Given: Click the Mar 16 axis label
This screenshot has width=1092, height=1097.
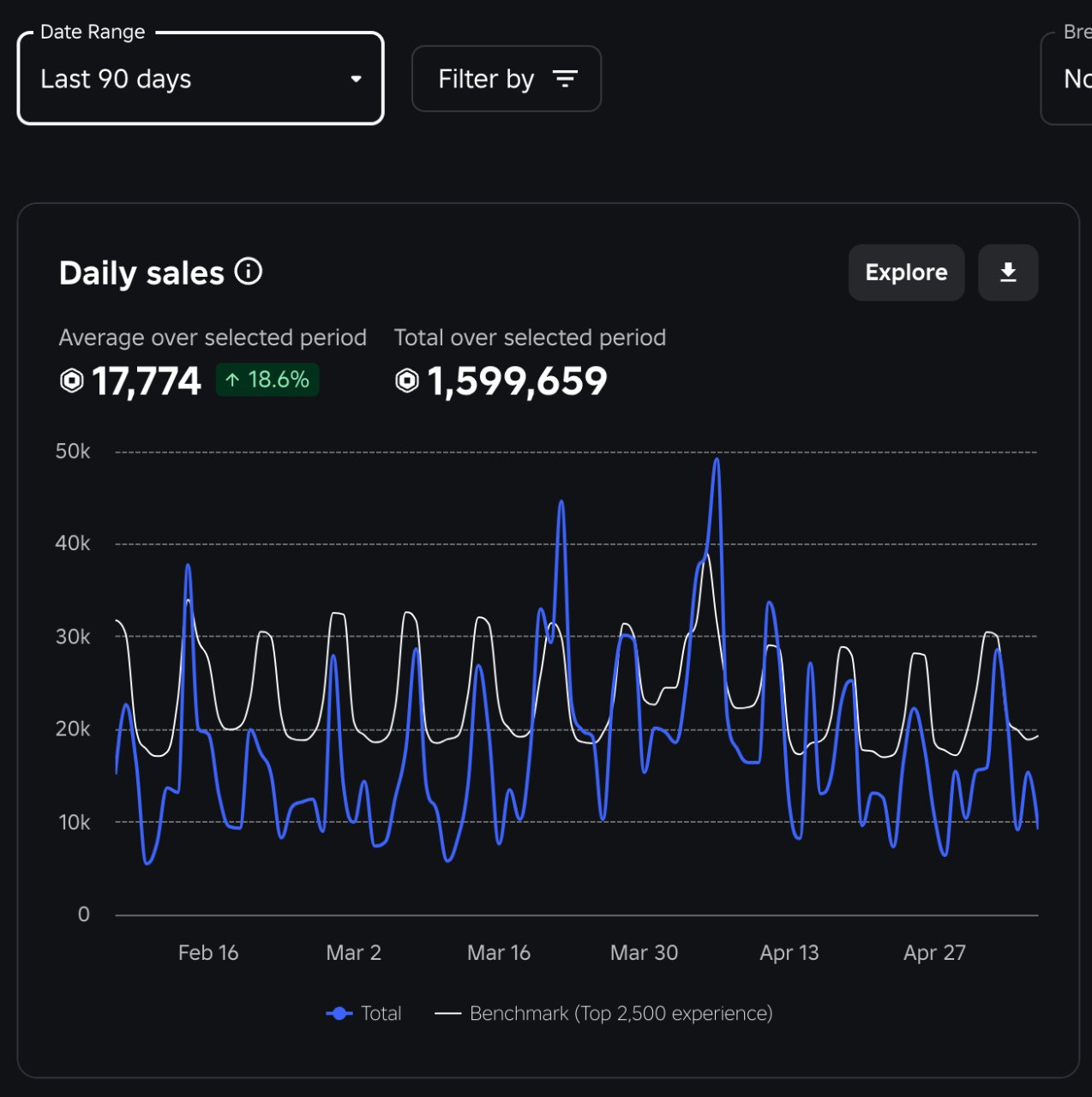Looking at the screenshot, I should [499, 953].
